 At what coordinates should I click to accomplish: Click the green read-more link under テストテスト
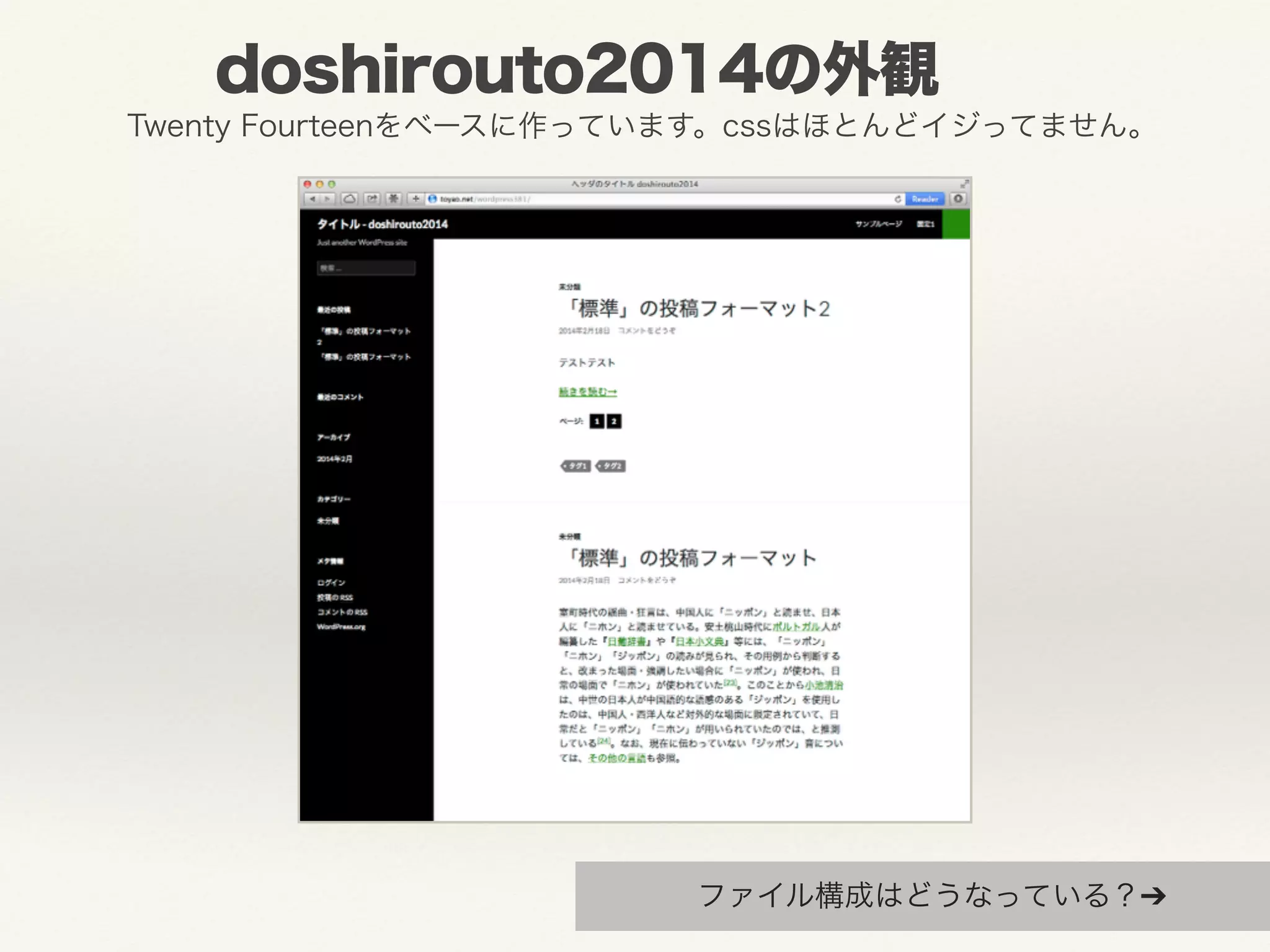[x=588, y=392]
